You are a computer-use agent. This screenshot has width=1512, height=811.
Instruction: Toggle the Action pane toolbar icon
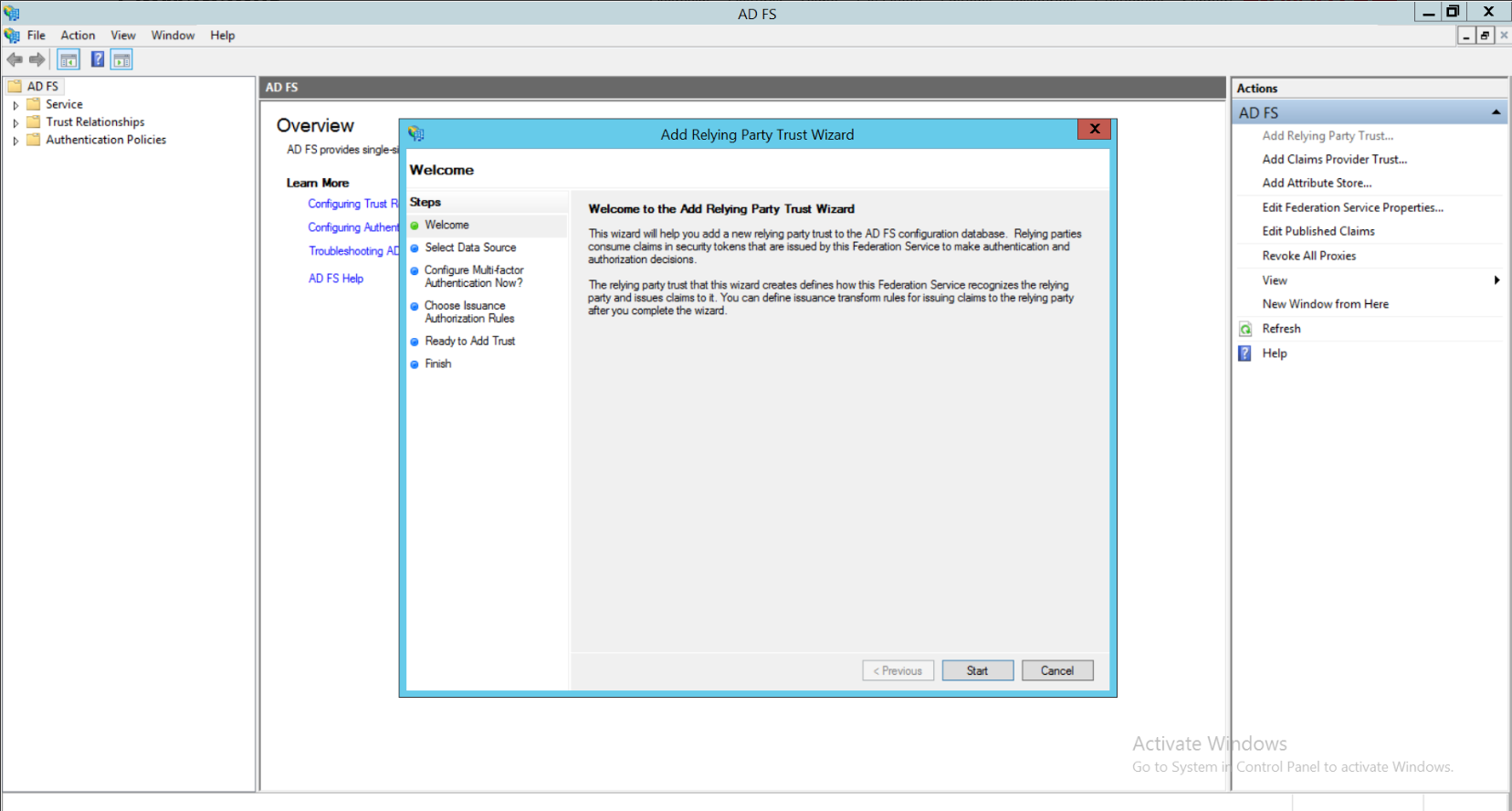click(x=122, y=60)
